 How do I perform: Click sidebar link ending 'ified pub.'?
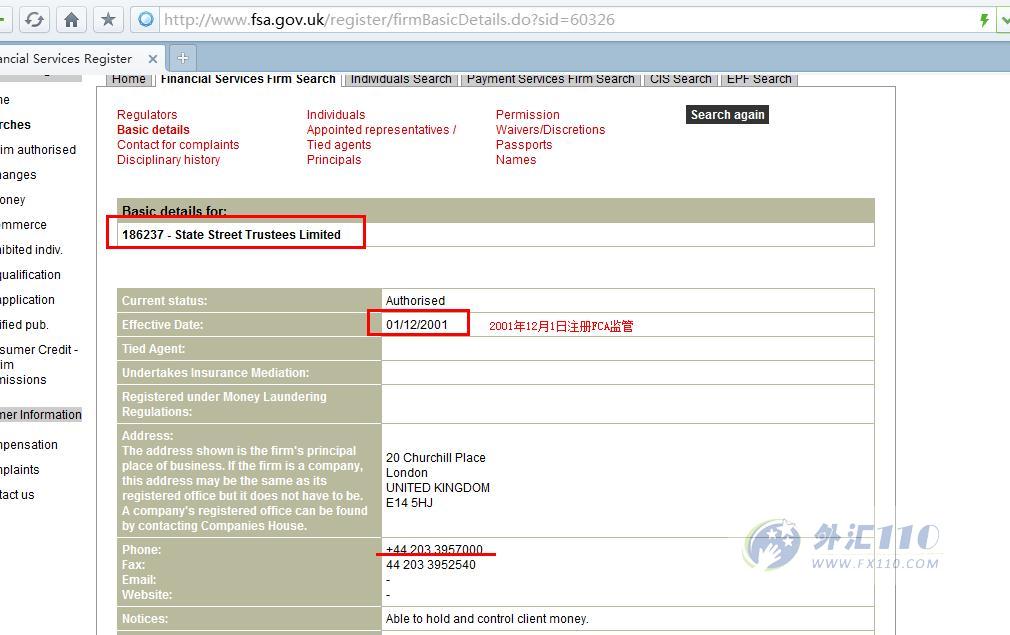coord(24,325)
